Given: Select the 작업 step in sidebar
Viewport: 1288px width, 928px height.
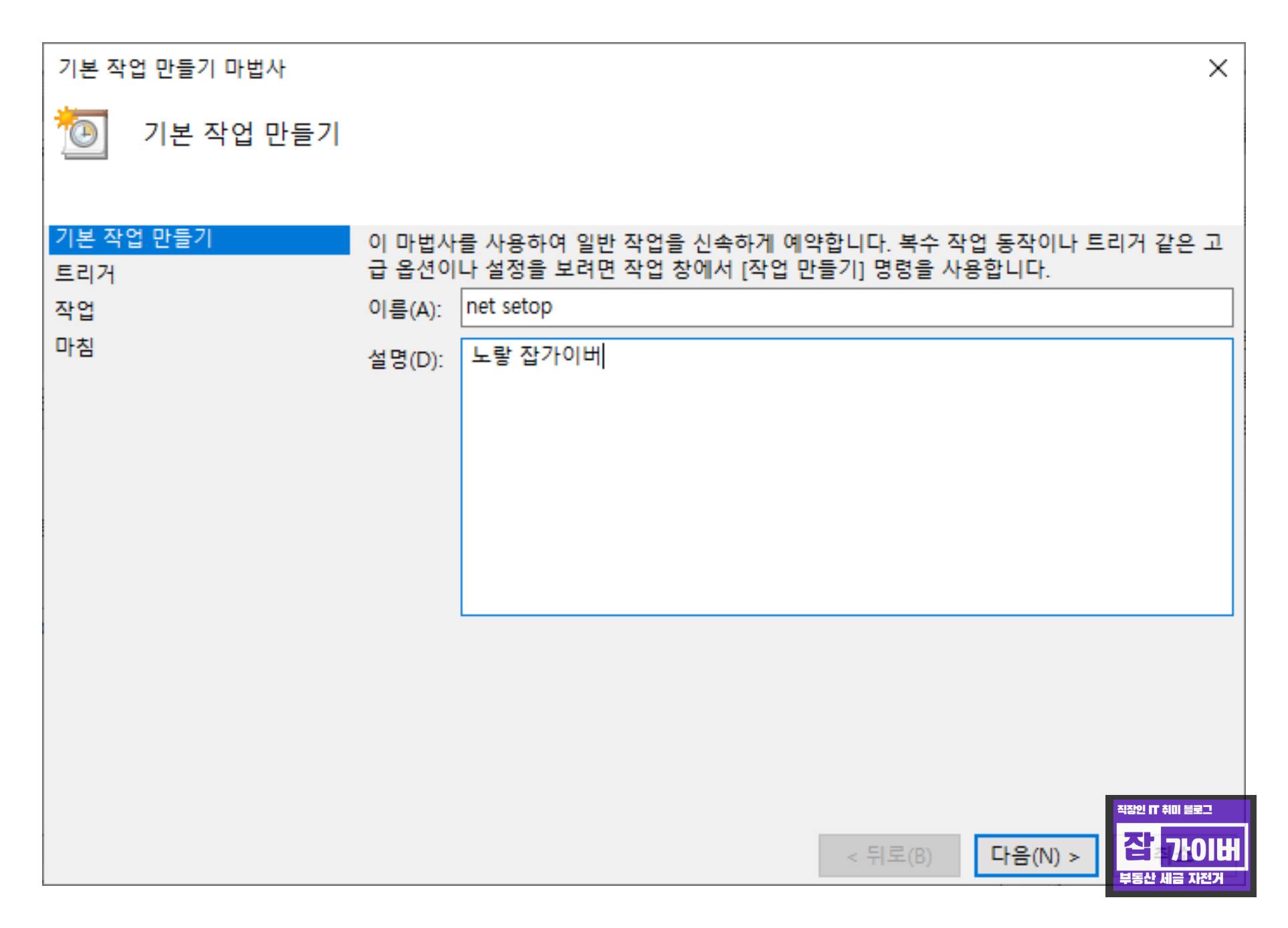Looking at the screenshot, I should click(x=75, y=310).
